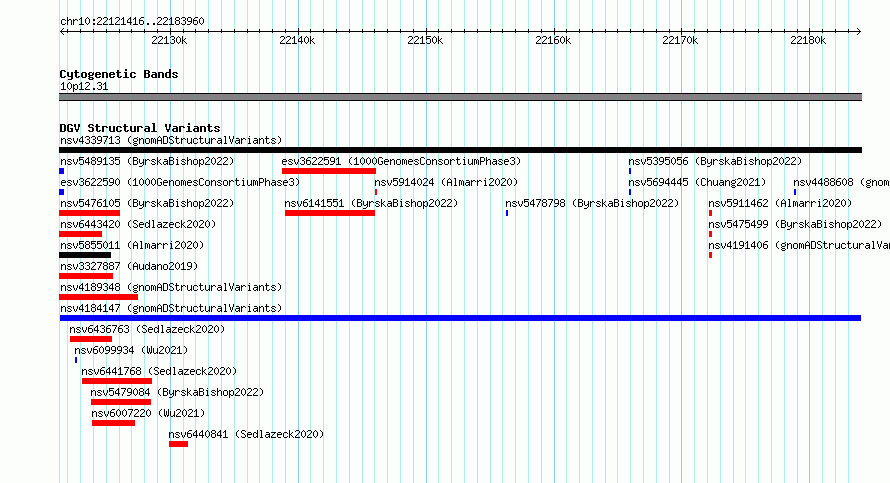Click the red bar under nsv6443420
Screen dimensions: 890x483
point(81,234)
